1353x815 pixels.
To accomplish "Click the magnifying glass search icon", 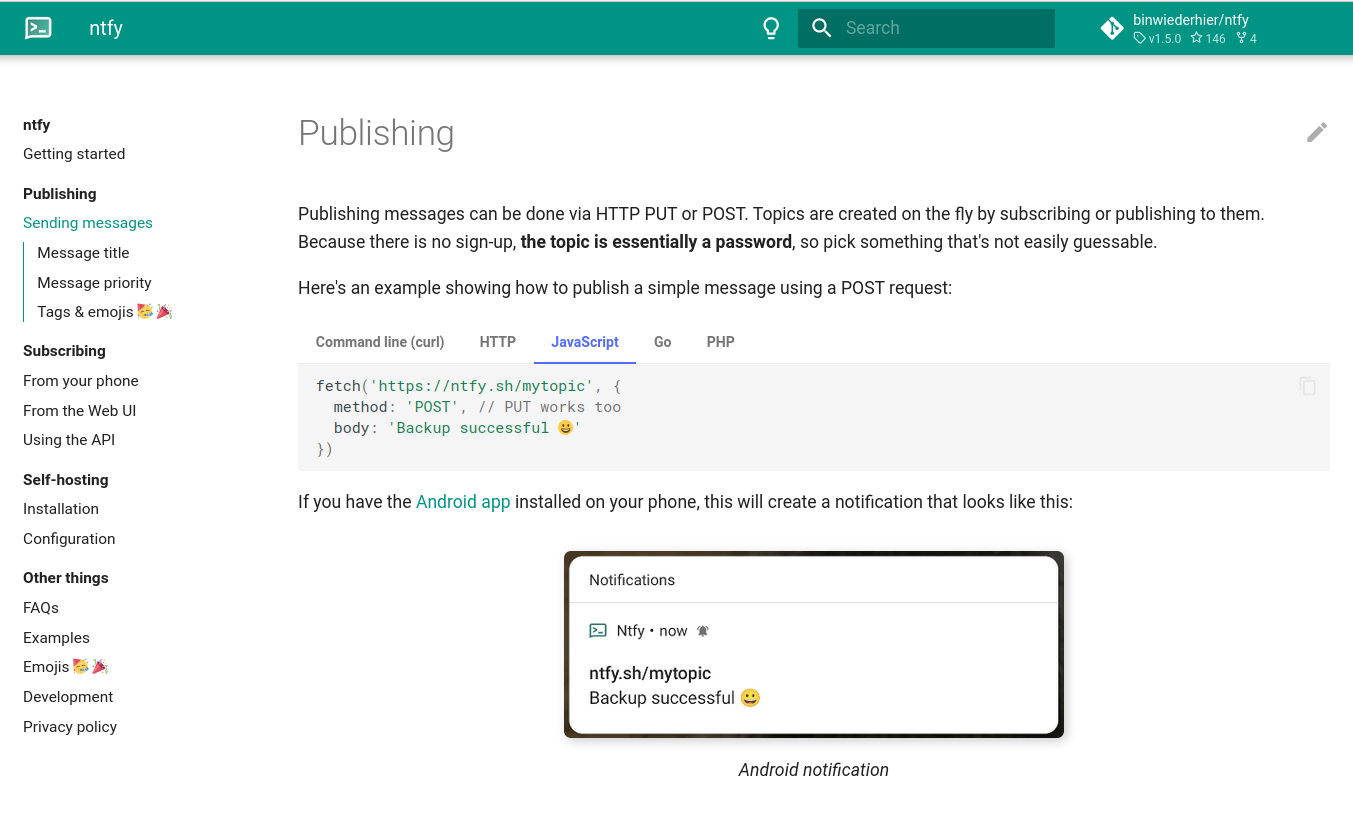I will [x=822, y=28].
